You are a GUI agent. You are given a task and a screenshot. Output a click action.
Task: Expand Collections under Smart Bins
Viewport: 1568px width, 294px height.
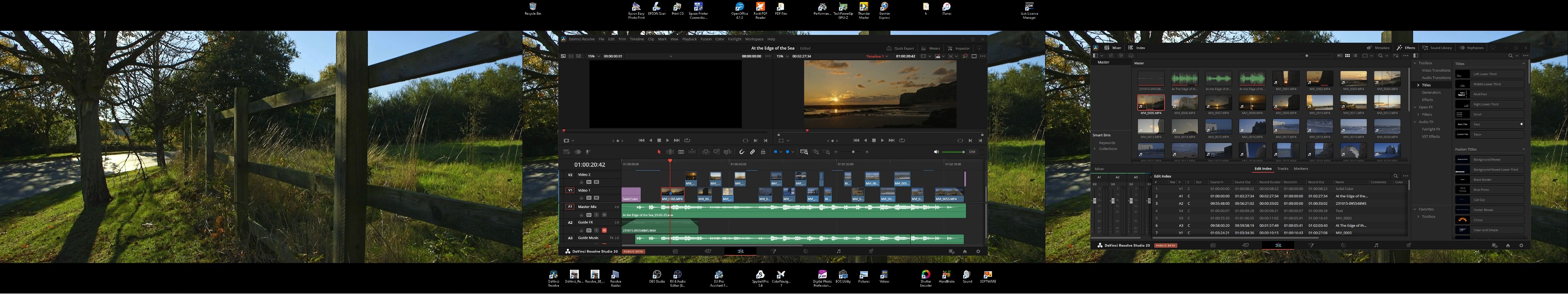1095,149
